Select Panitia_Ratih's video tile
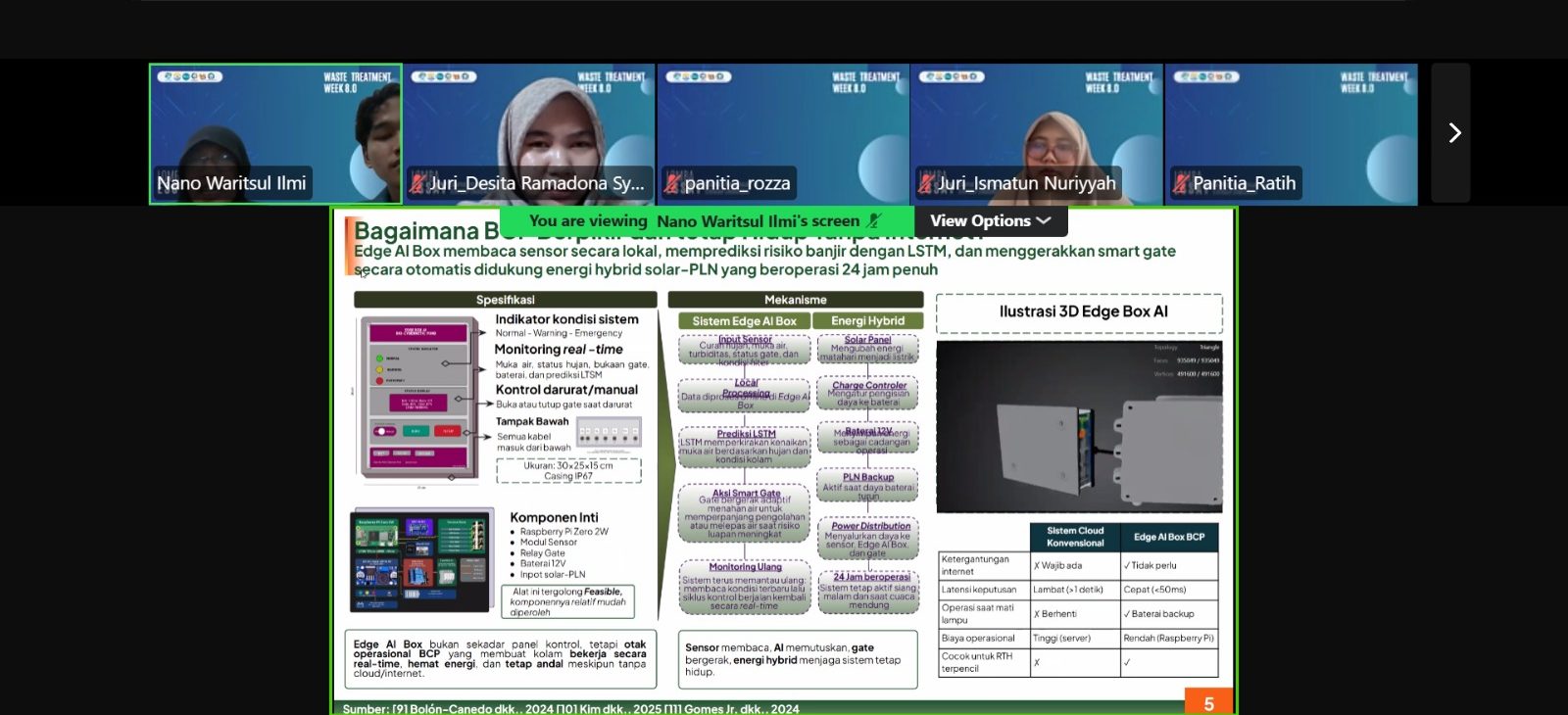 coord(1292,134)
